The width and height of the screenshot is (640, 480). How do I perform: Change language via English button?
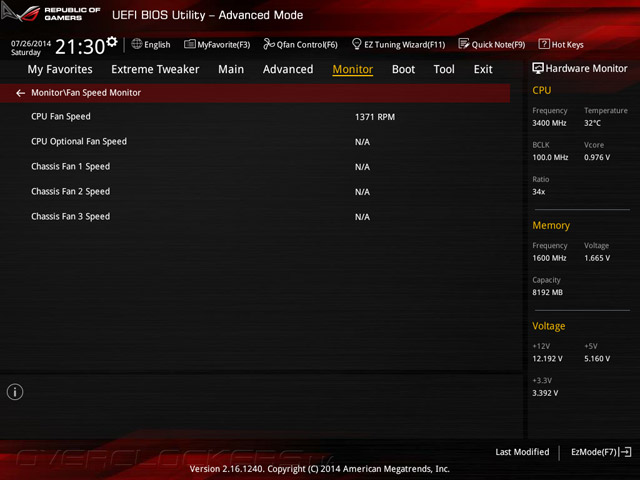coord(157,44)
